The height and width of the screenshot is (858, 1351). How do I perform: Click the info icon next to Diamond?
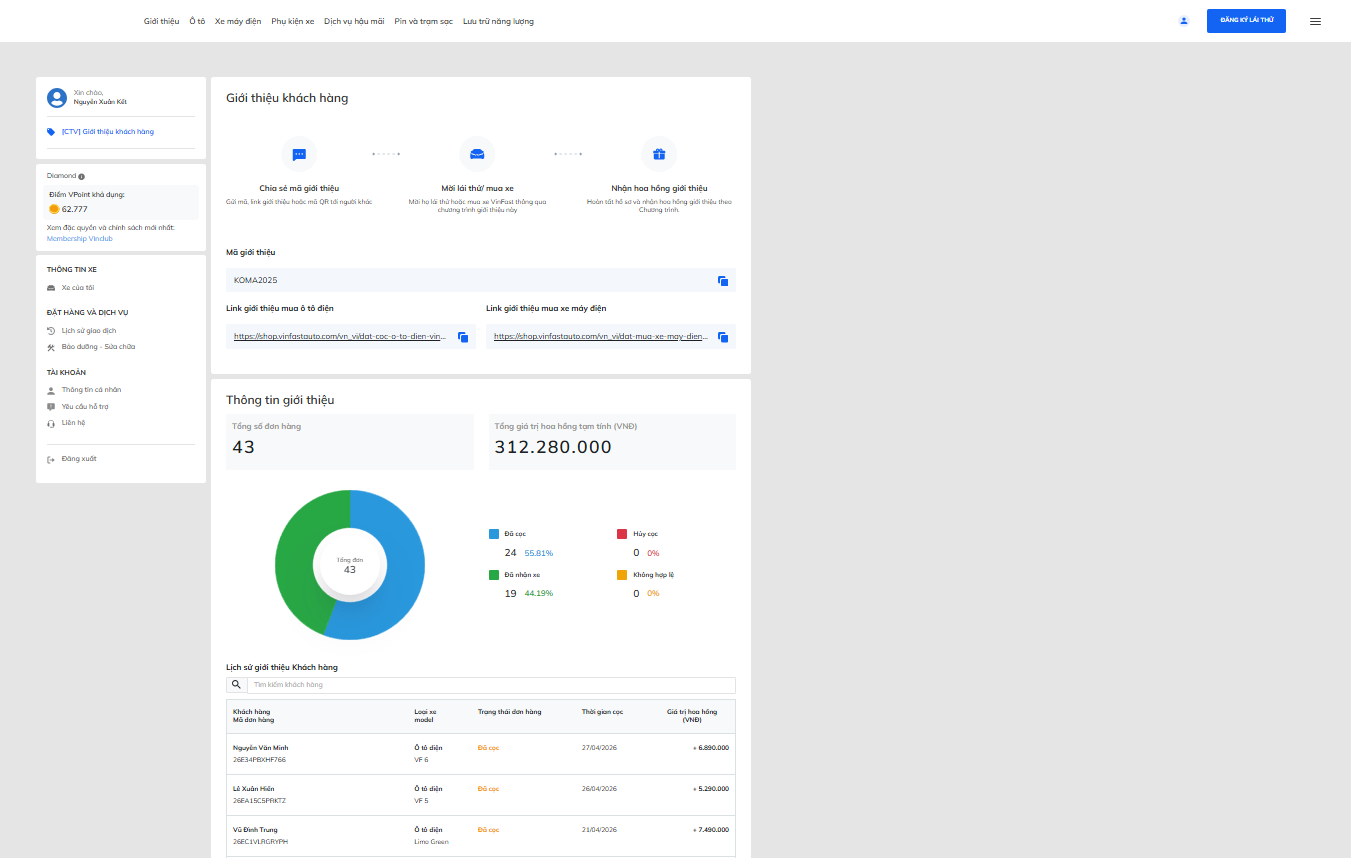point(81,176)
